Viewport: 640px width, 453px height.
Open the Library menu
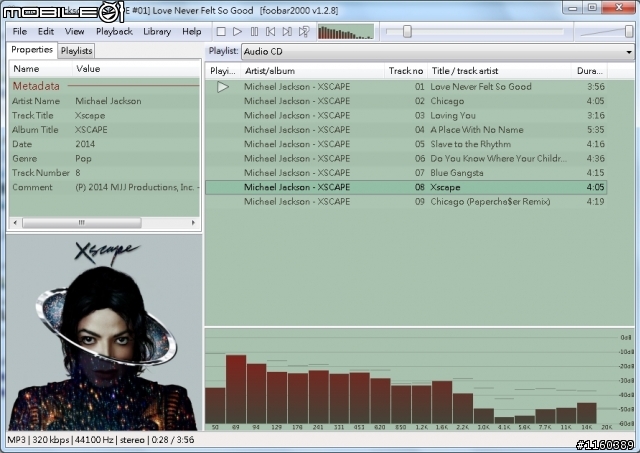pyautogui.click(x=157, y=31)
